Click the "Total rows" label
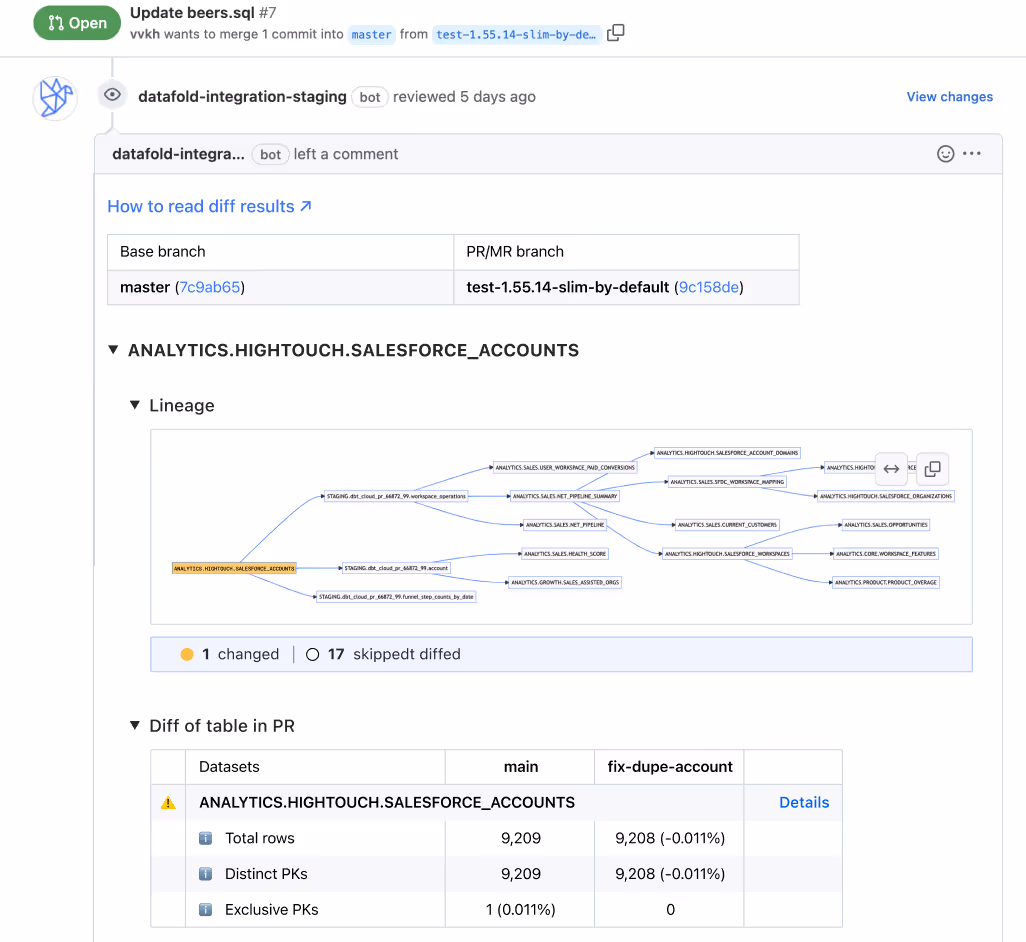 (260, 839)
